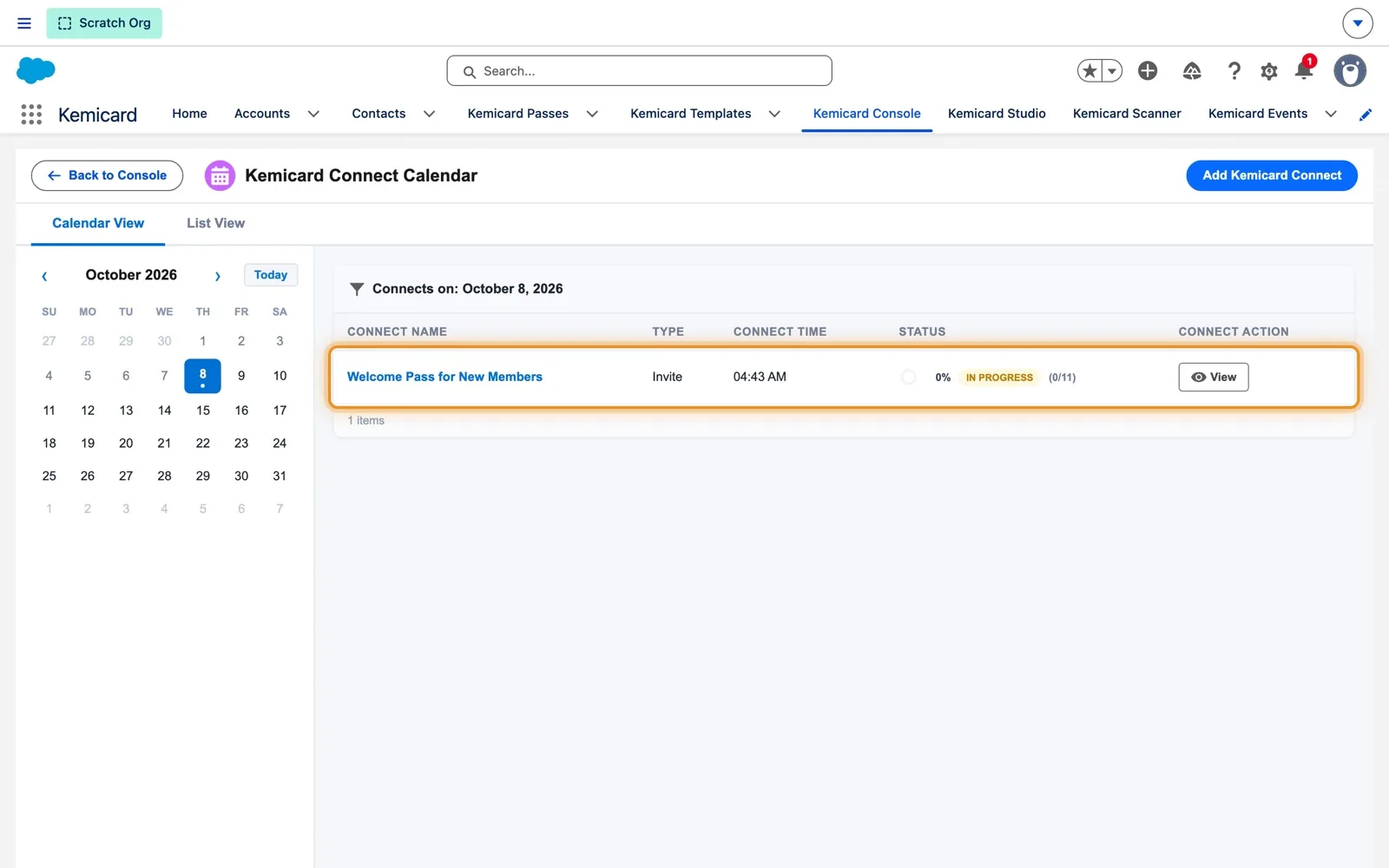Select October 31 on the calendar
Screen dimensions: 1389x868
tap(280, 477)
